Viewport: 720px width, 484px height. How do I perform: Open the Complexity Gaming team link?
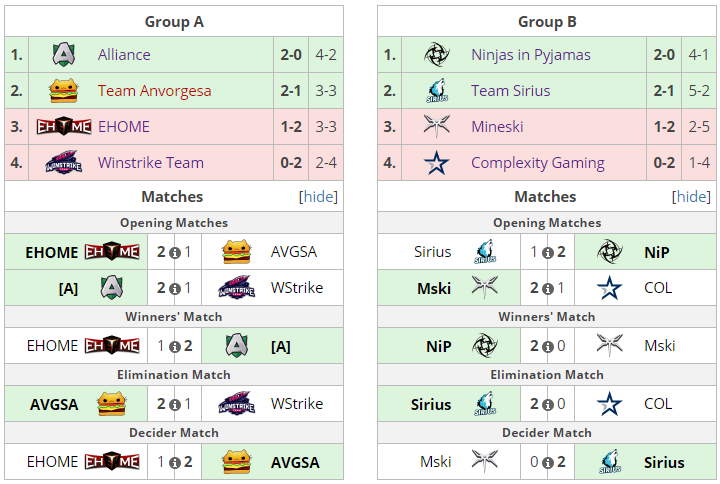point(538,163)
